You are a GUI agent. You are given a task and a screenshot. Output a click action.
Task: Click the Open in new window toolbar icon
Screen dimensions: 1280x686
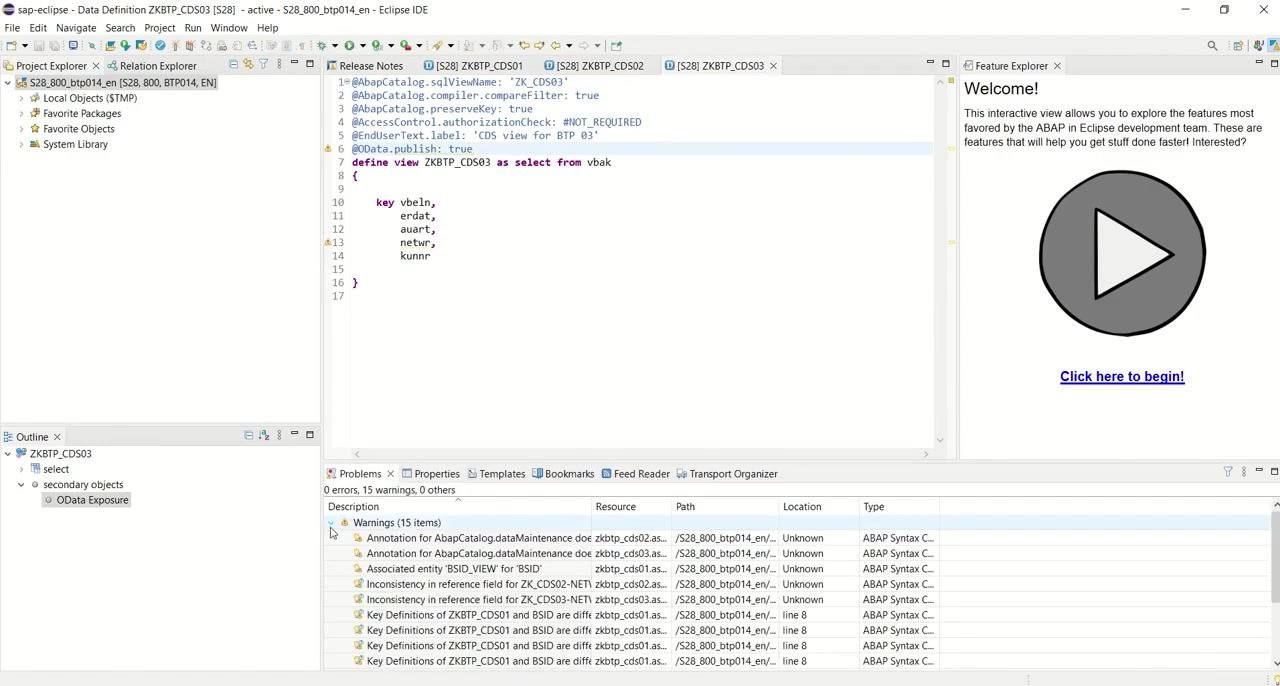point(616,45)
